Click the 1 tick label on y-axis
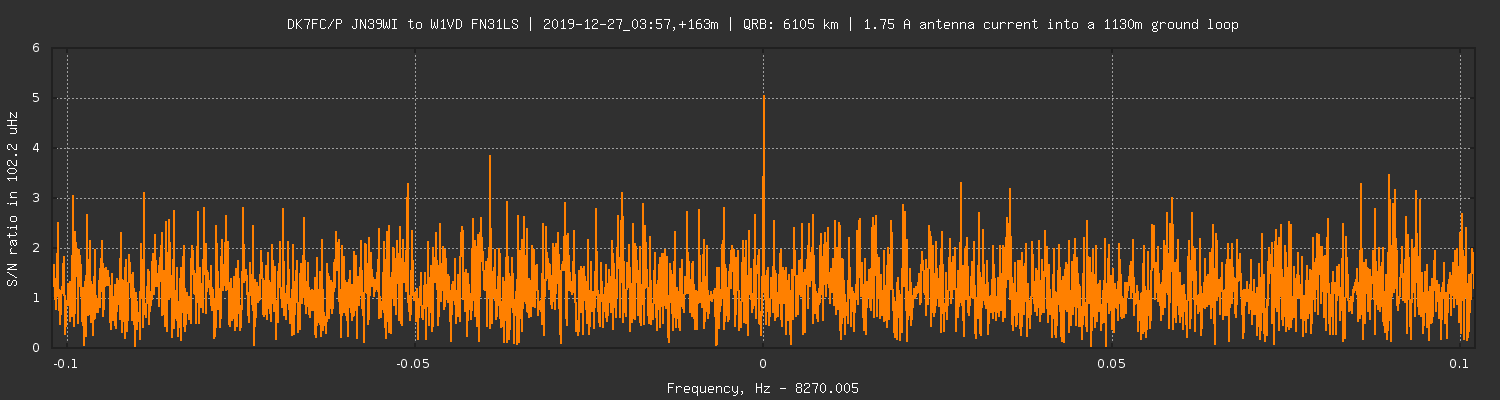The width and height of the screenshot is (1500, 400). pyautogui.click(x=36, y=298)
